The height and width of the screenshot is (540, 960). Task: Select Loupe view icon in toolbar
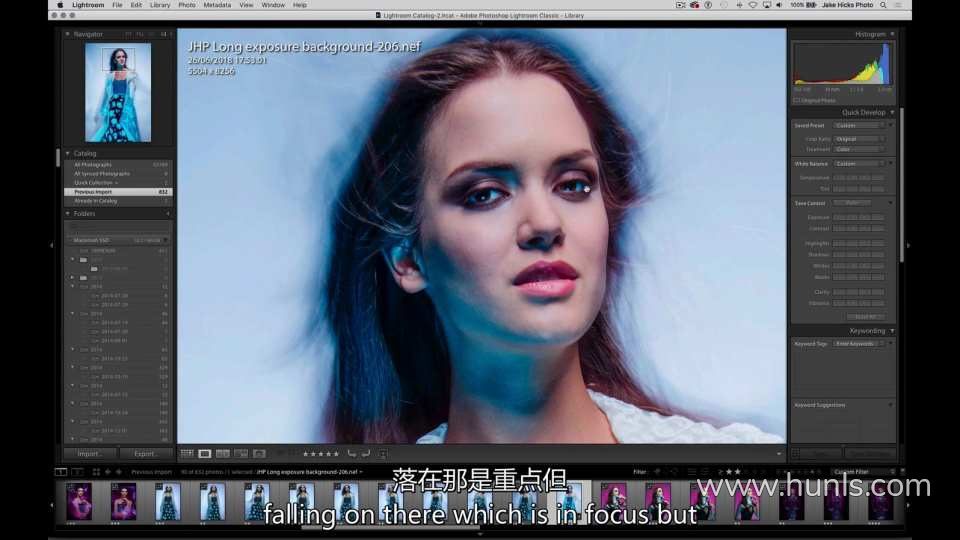coord(205,454)
